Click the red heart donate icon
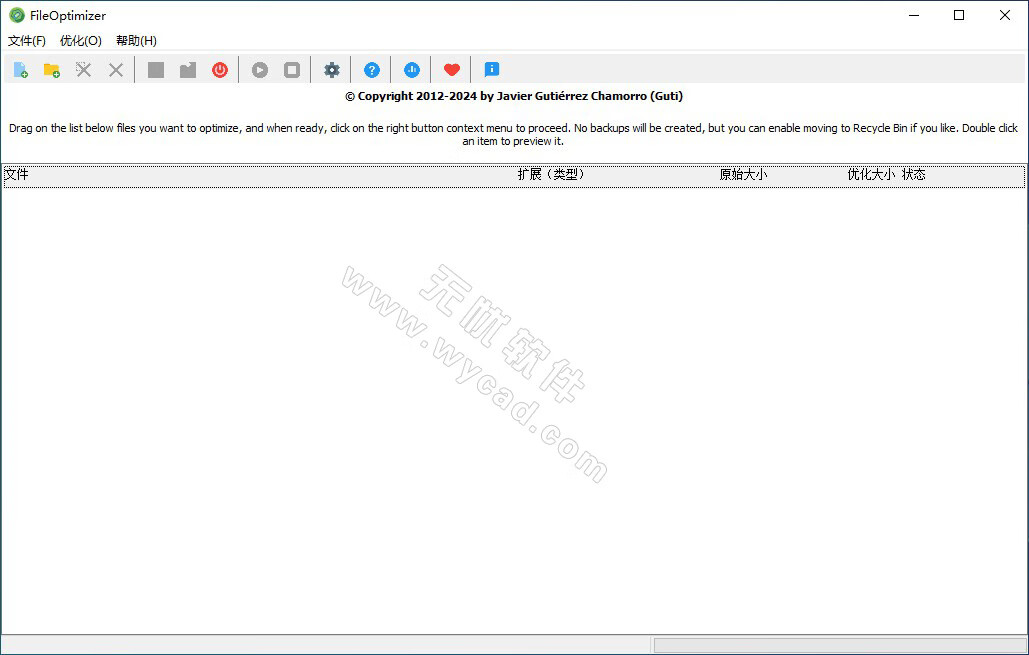 pyautogui.click(x=452, y=70)
